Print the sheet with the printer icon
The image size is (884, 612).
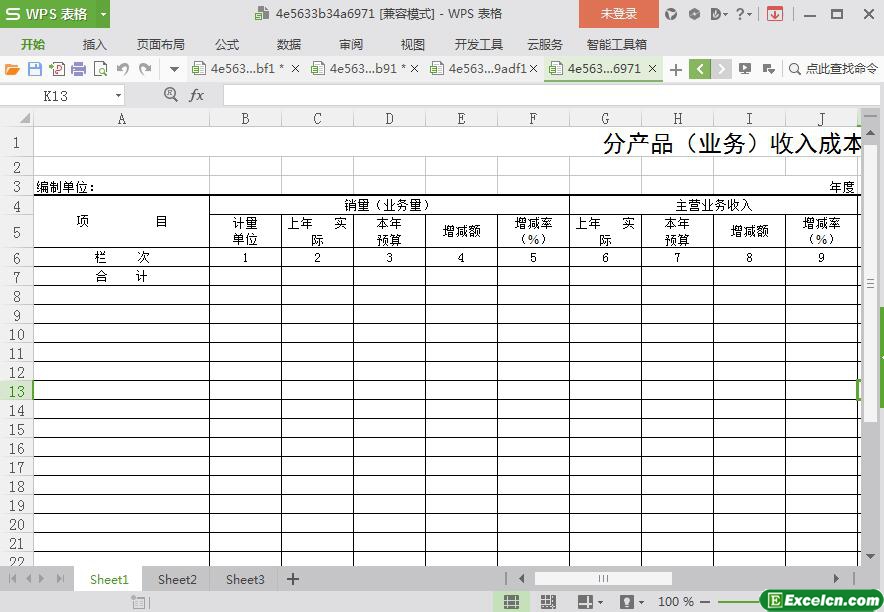[78, 69]
